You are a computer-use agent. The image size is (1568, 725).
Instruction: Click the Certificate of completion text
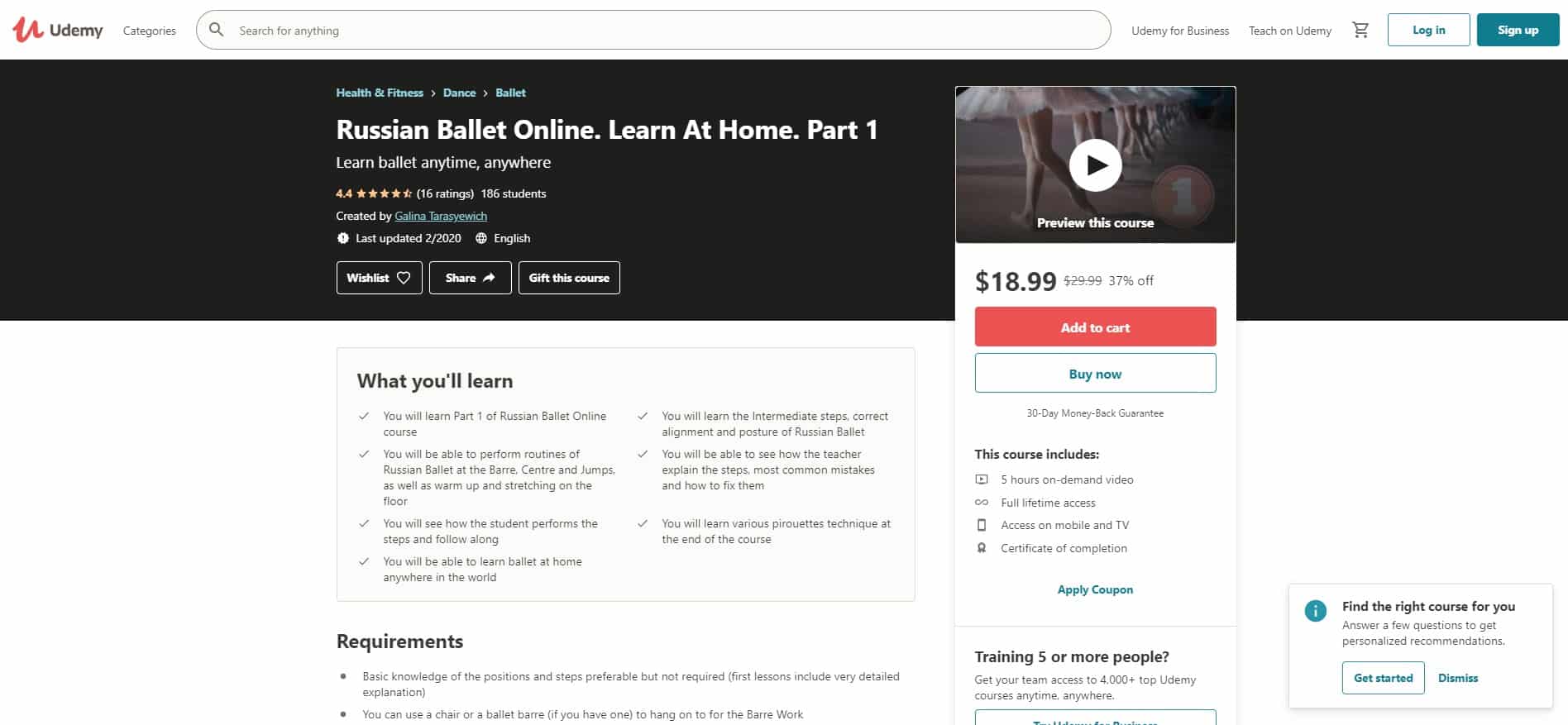[x=1064, y=548]
